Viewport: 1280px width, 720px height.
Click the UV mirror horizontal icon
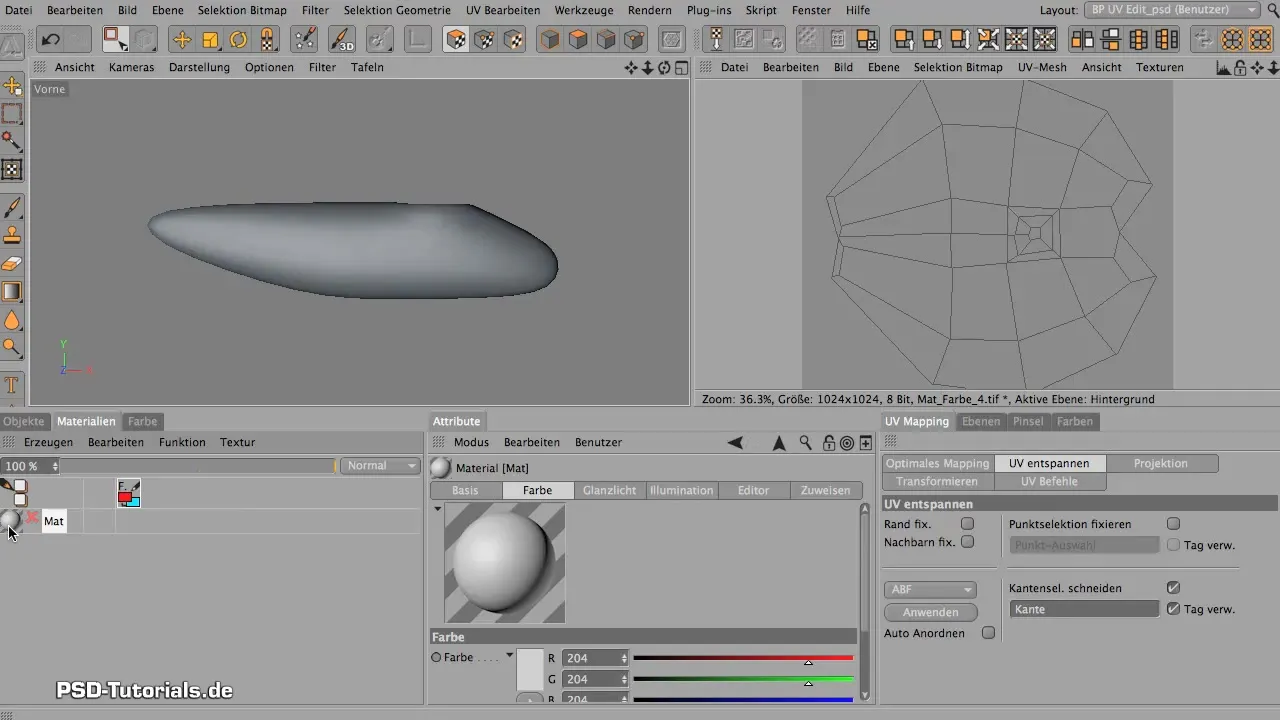click(1081, 40)
